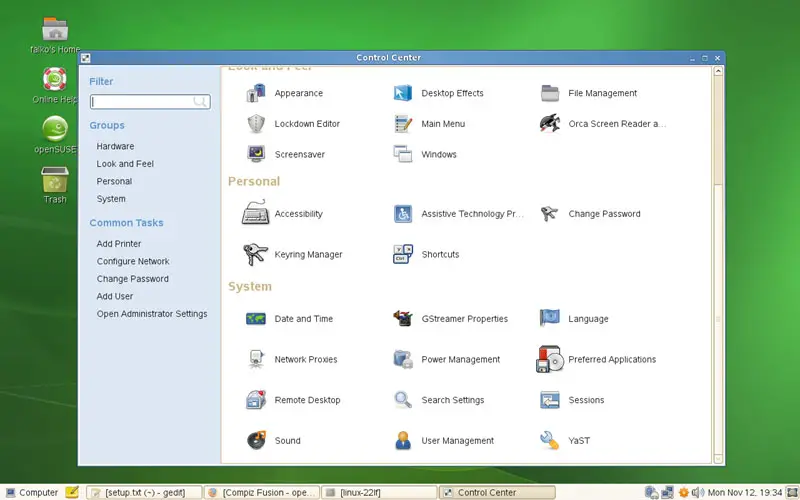Screen dimensions: 800x500
Task: Click the clock showing Mon Nov 12
Action: [745, 492]
